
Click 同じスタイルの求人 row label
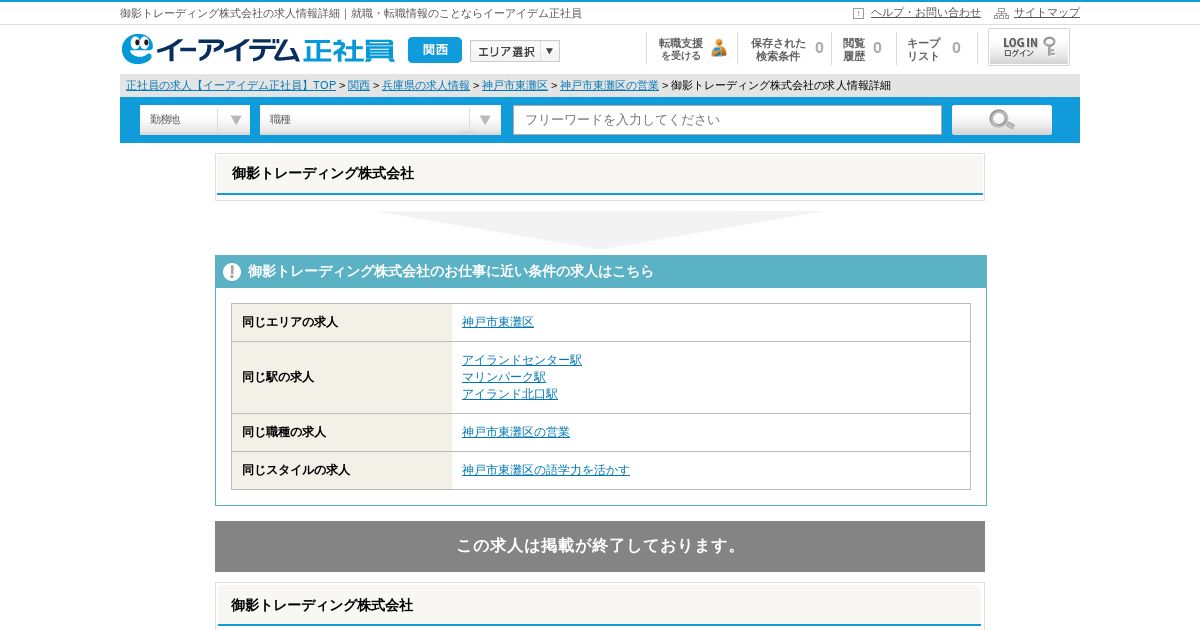click(x=296, y=470)
